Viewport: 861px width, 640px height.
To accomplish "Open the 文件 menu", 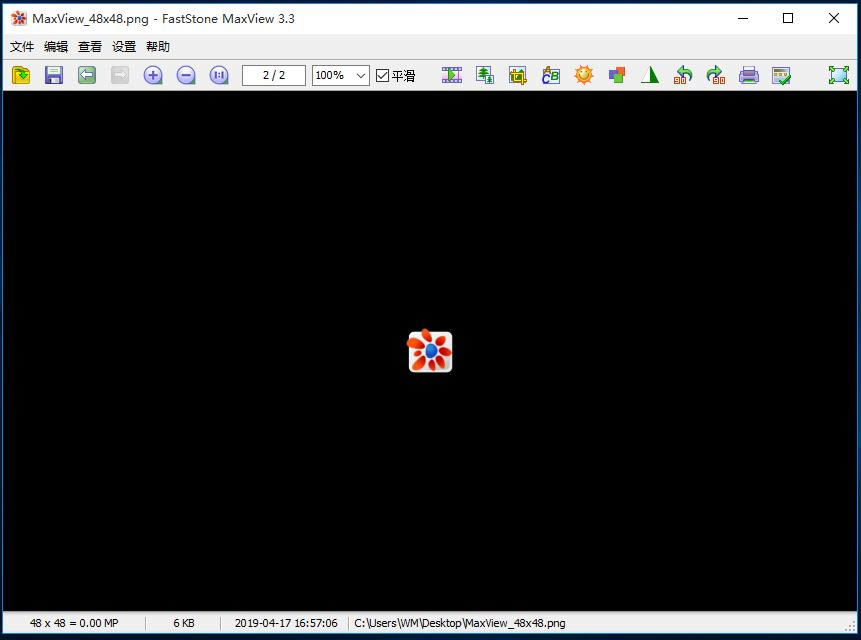I will point(22,47).
